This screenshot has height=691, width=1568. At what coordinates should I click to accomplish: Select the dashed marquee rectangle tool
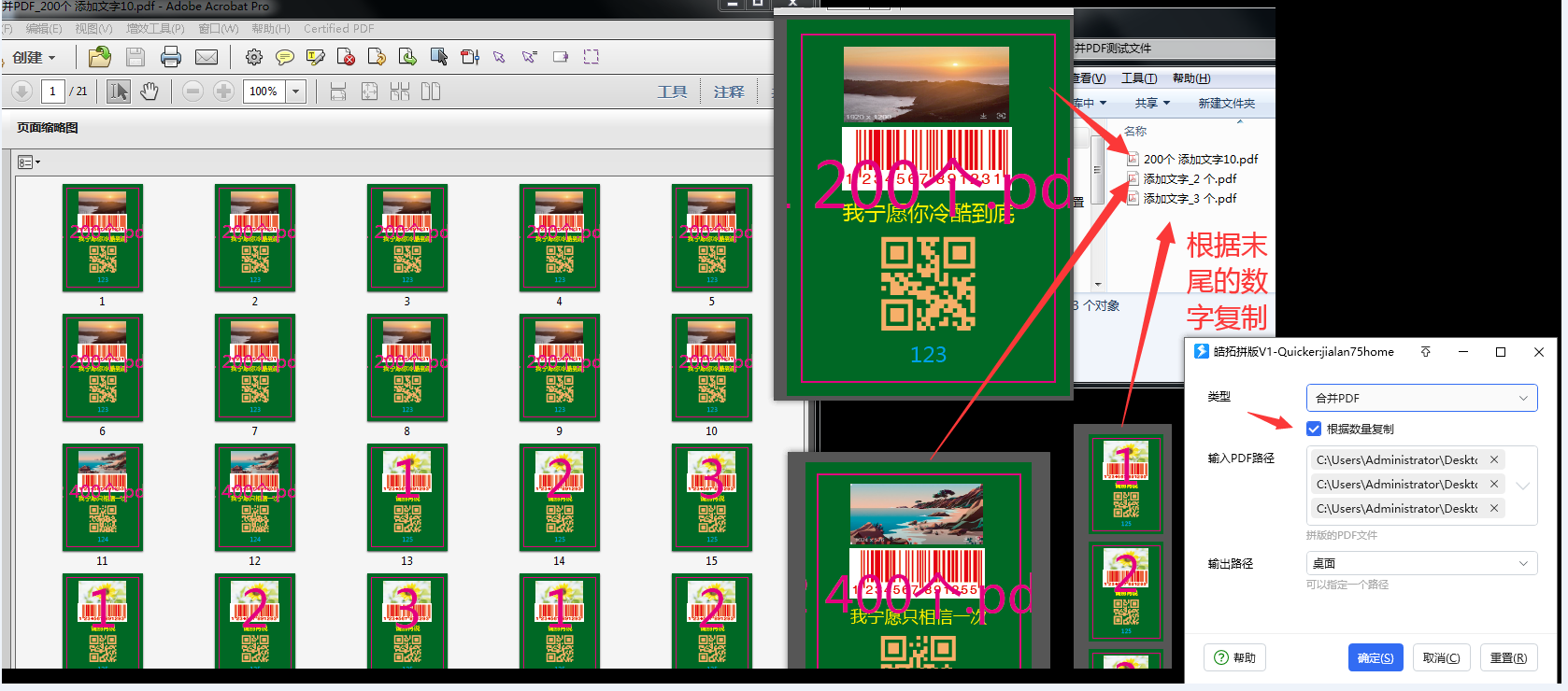click(592, 57)
